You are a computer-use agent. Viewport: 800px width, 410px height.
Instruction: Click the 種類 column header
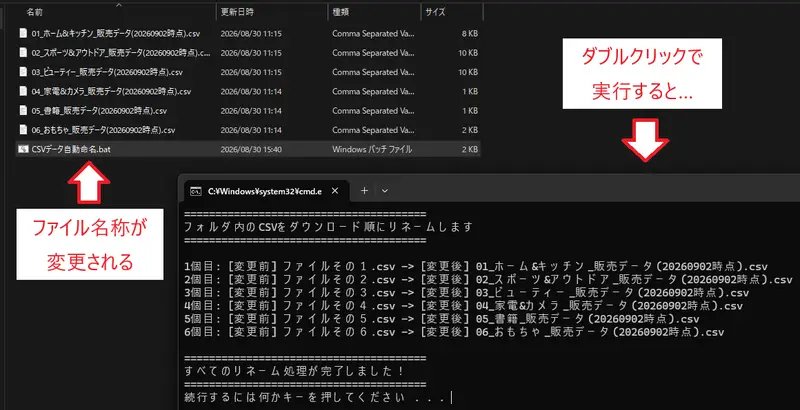click(341, 12)
